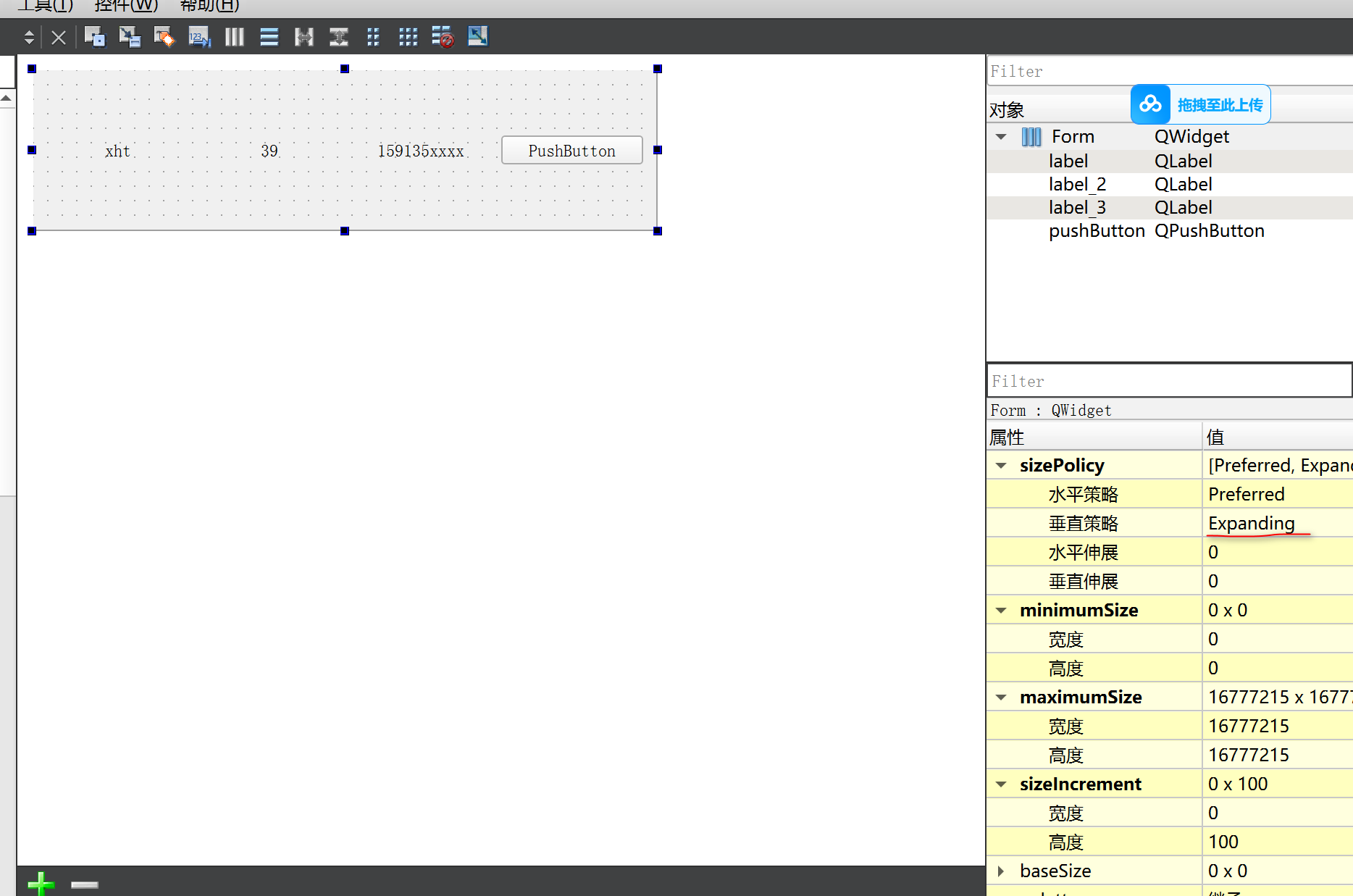Select the 159135xxxx label on the form

click(x=421, y=151)
